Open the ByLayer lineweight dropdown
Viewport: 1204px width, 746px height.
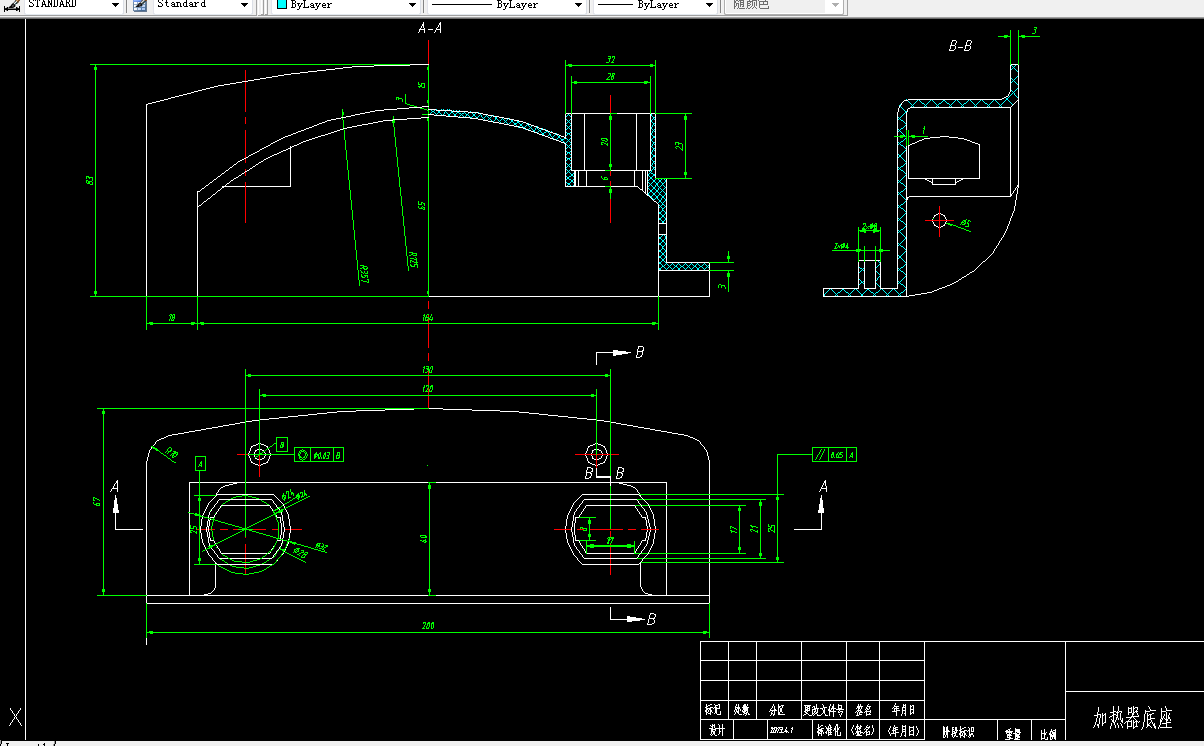pyautogui.click(x=655, y=5)
